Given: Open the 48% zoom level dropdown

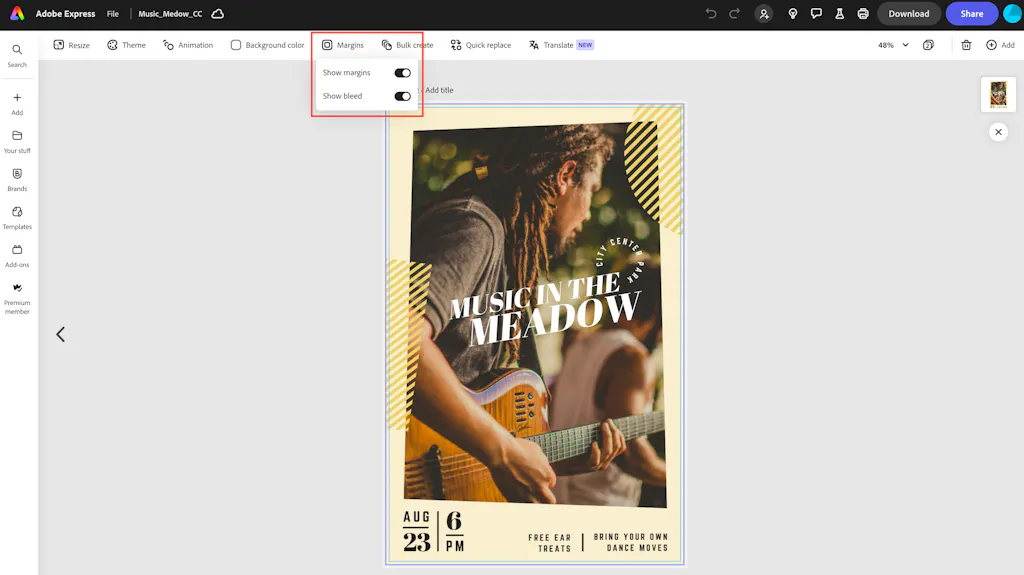Looking at the screenshot, I should [x=893, y=45].
